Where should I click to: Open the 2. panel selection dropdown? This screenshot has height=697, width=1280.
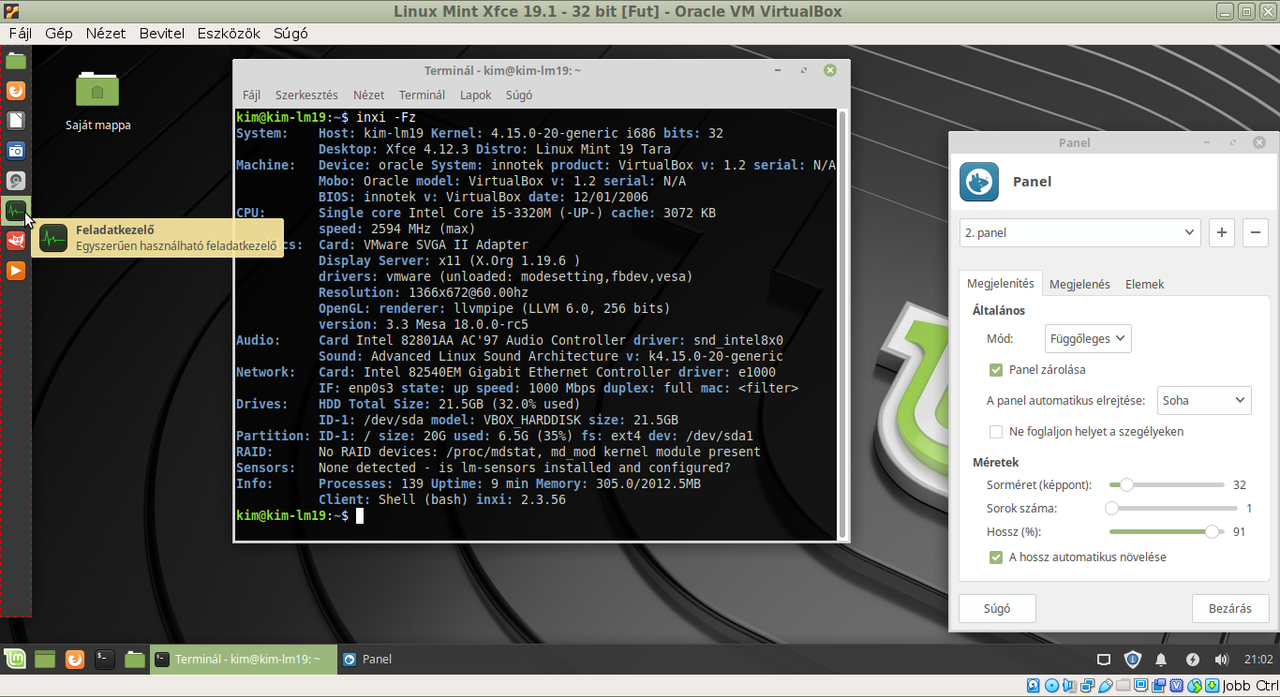[1079, 232]
